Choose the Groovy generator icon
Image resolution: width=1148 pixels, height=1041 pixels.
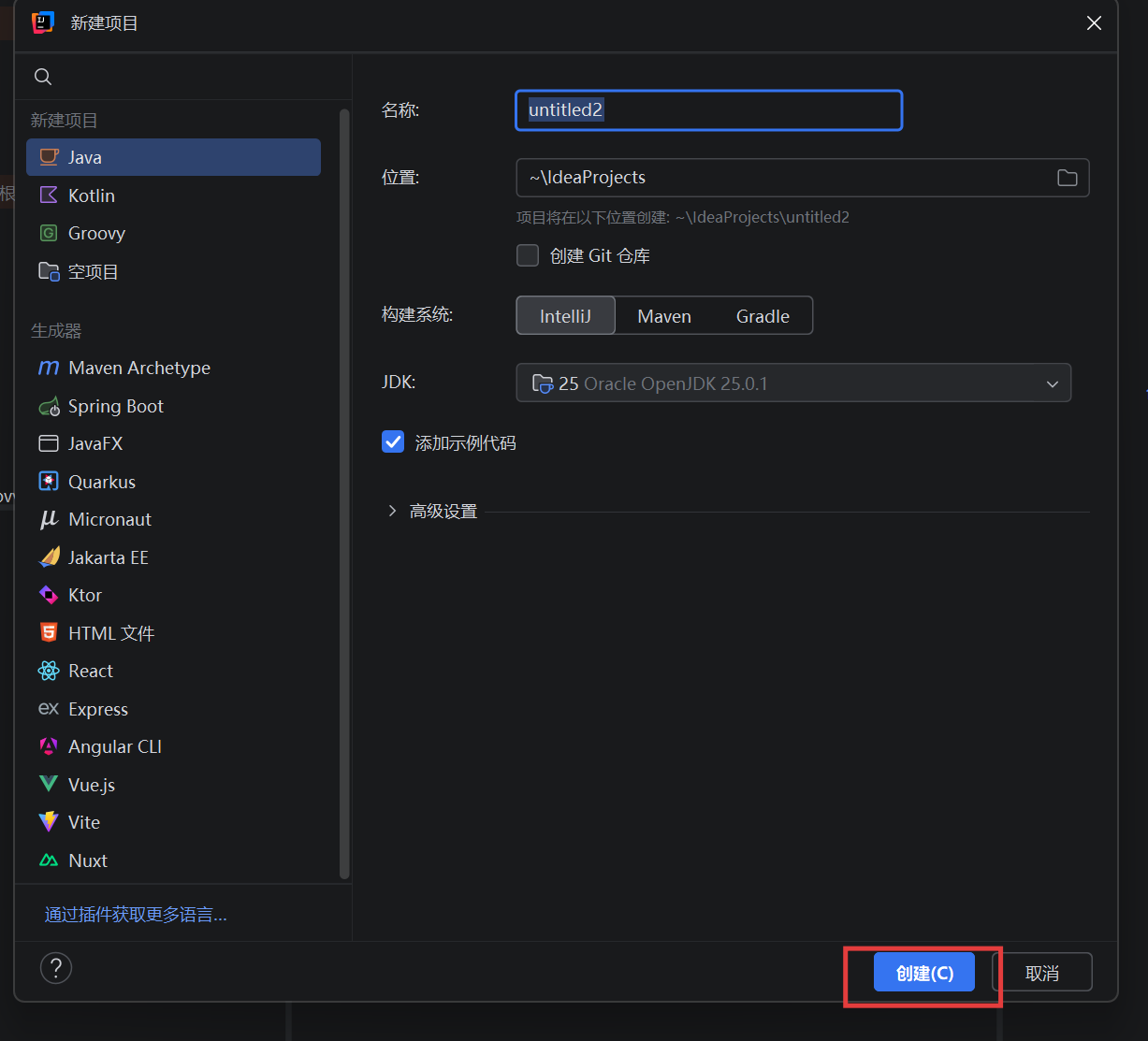point(49,233)
